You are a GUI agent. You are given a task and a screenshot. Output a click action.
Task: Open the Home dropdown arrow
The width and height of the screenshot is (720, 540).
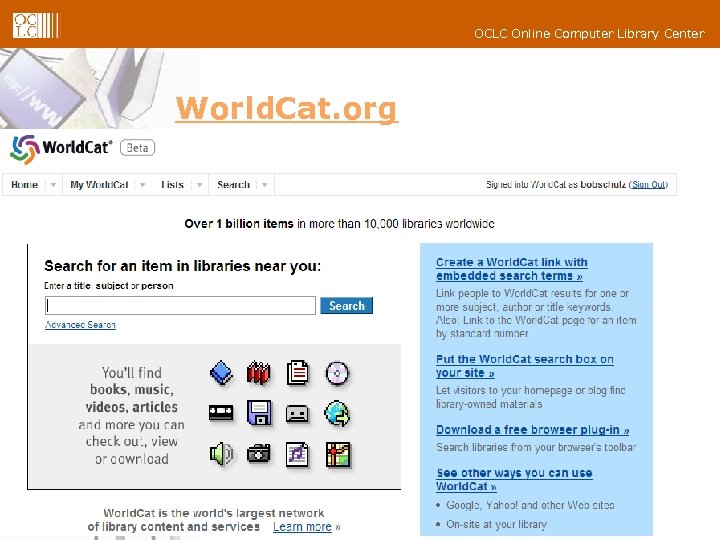point(53,185)
